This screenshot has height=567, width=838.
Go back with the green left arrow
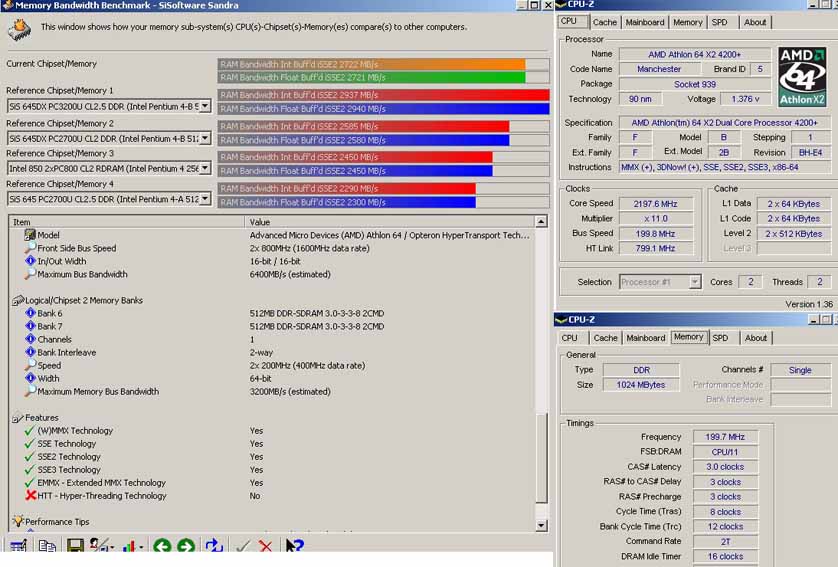click(162, 546)
